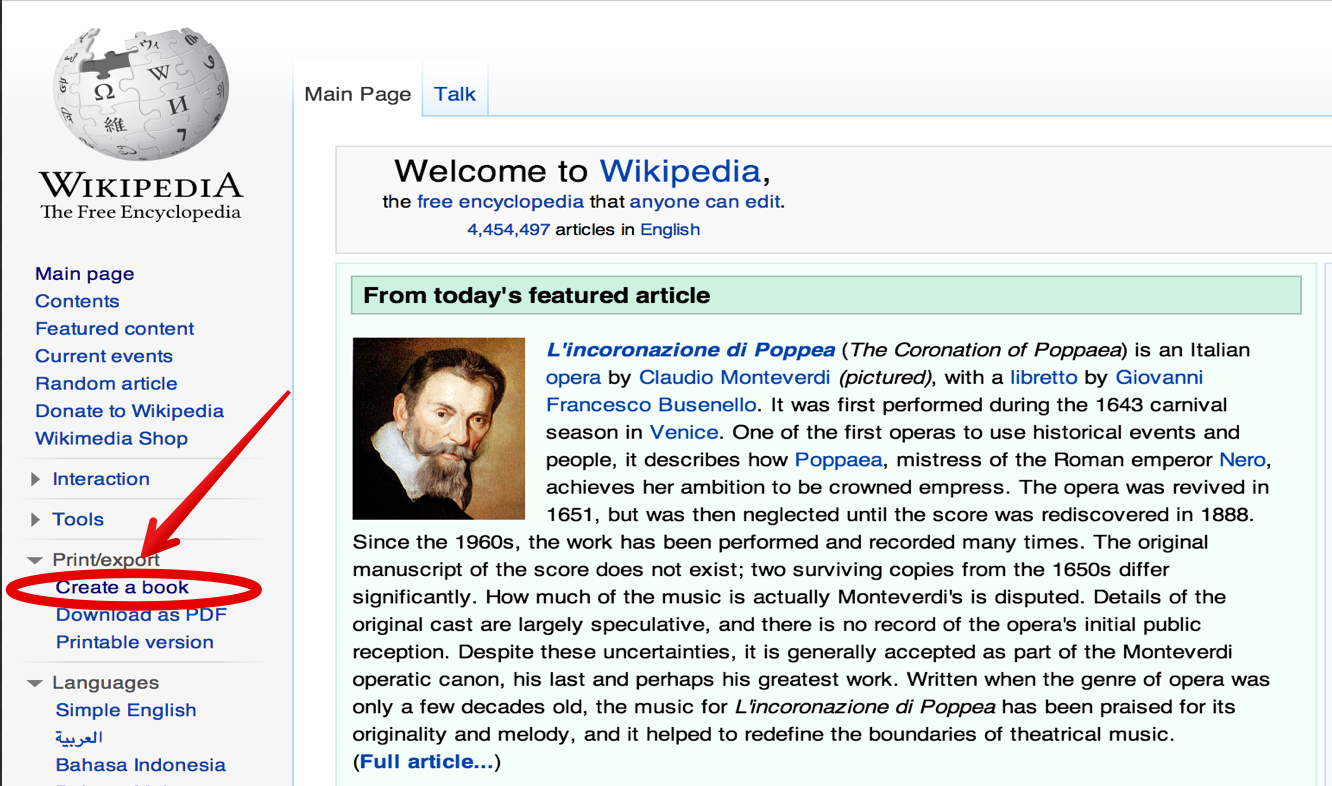Go to a Random article
Screen dimensions: 1332x786
tap(106, 383)
